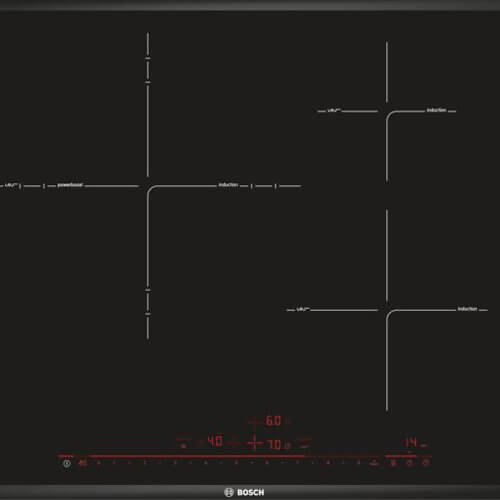Click center marker of lower right zone
This screenshot has height=500, width=500.
[x=387, y=311]
